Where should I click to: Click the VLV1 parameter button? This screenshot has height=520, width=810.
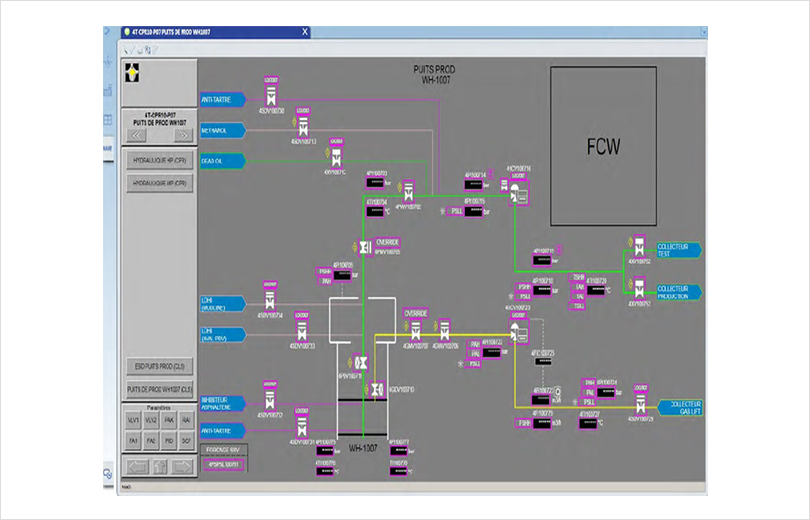coord(133,420)
